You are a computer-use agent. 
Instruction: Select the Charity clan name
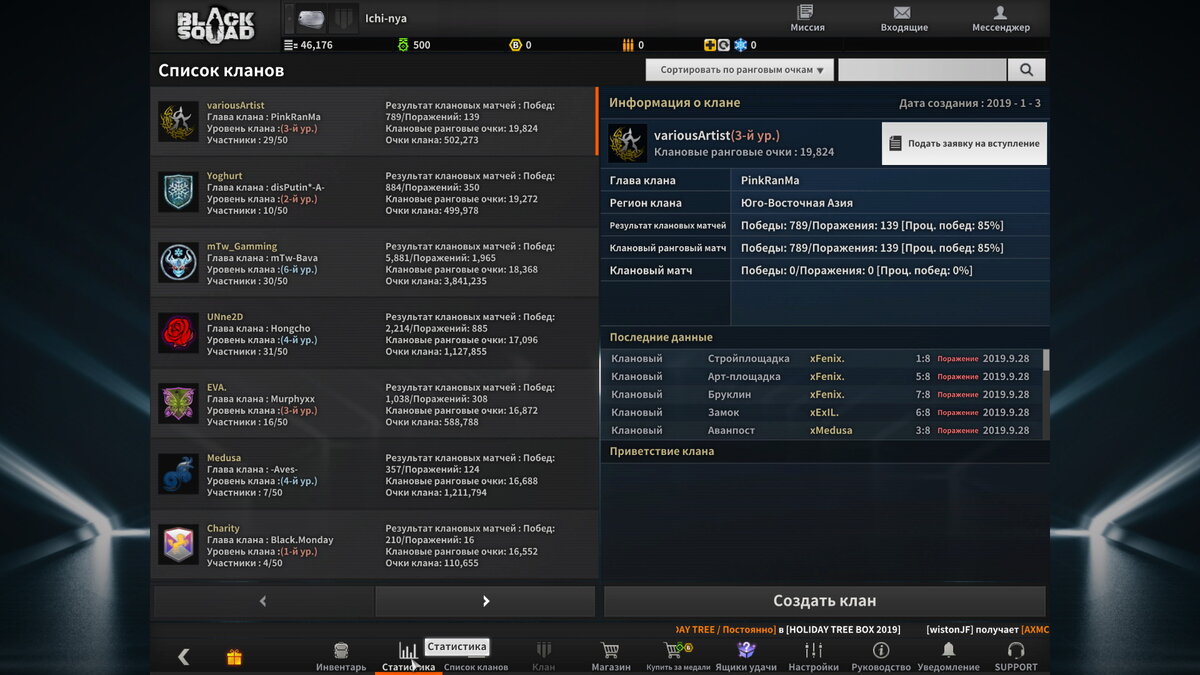[x=223, y=528]
